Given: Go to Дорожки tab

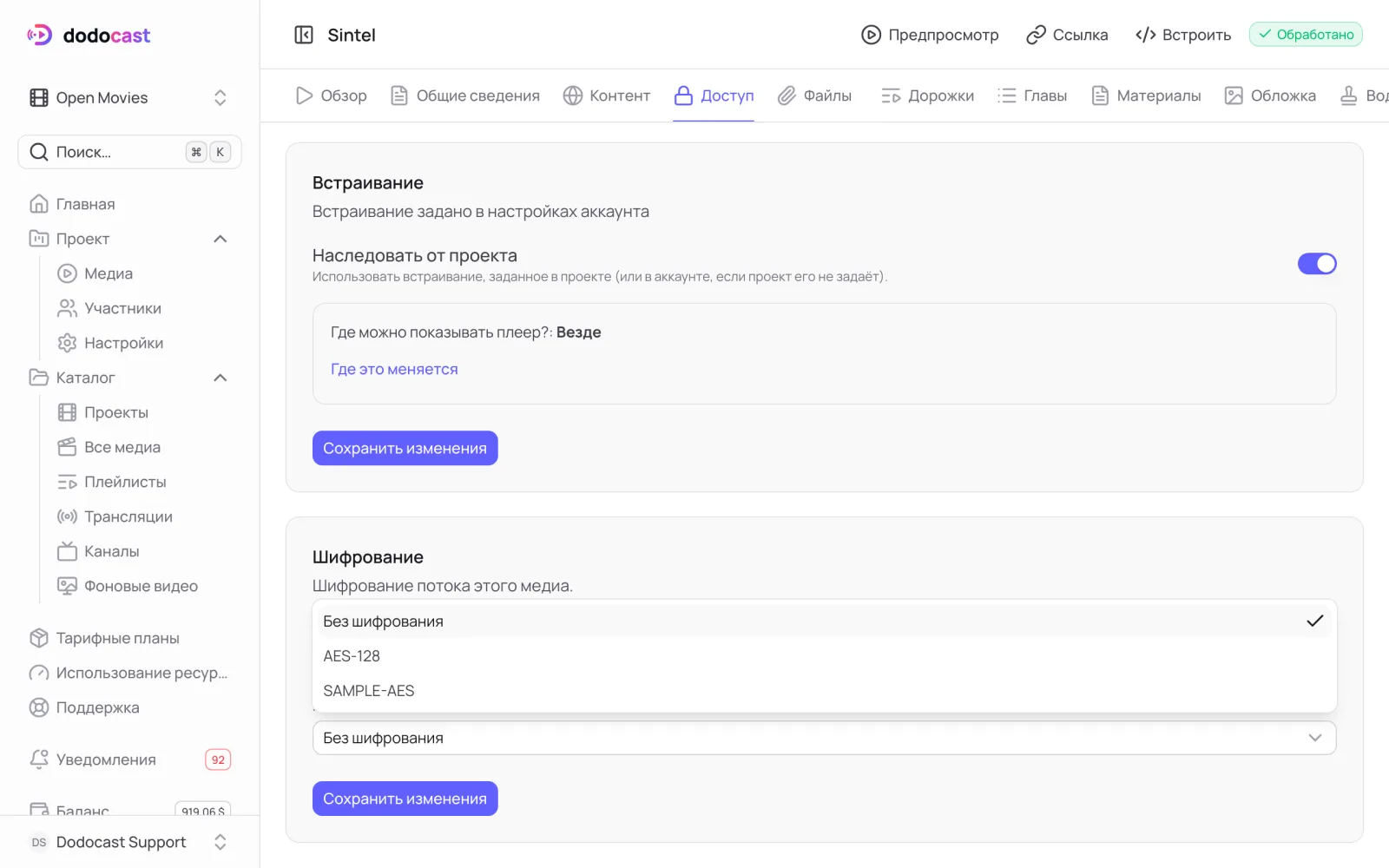Looking at the screenshot, I should coord(927,95).
